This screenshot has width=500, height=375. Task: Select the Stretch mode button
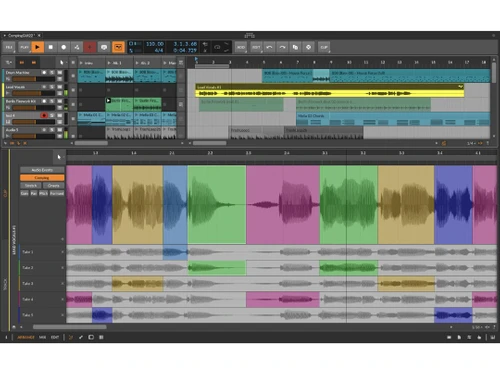31,186
